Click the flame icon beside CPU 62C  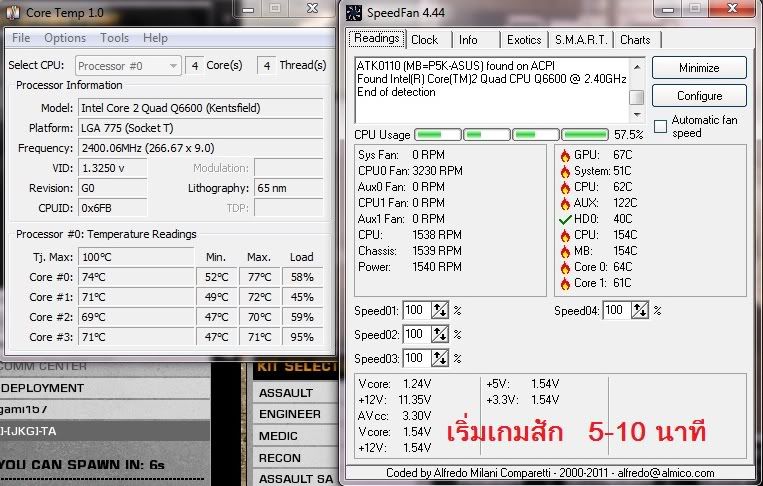pyautogui.click(x=565, y=187)
